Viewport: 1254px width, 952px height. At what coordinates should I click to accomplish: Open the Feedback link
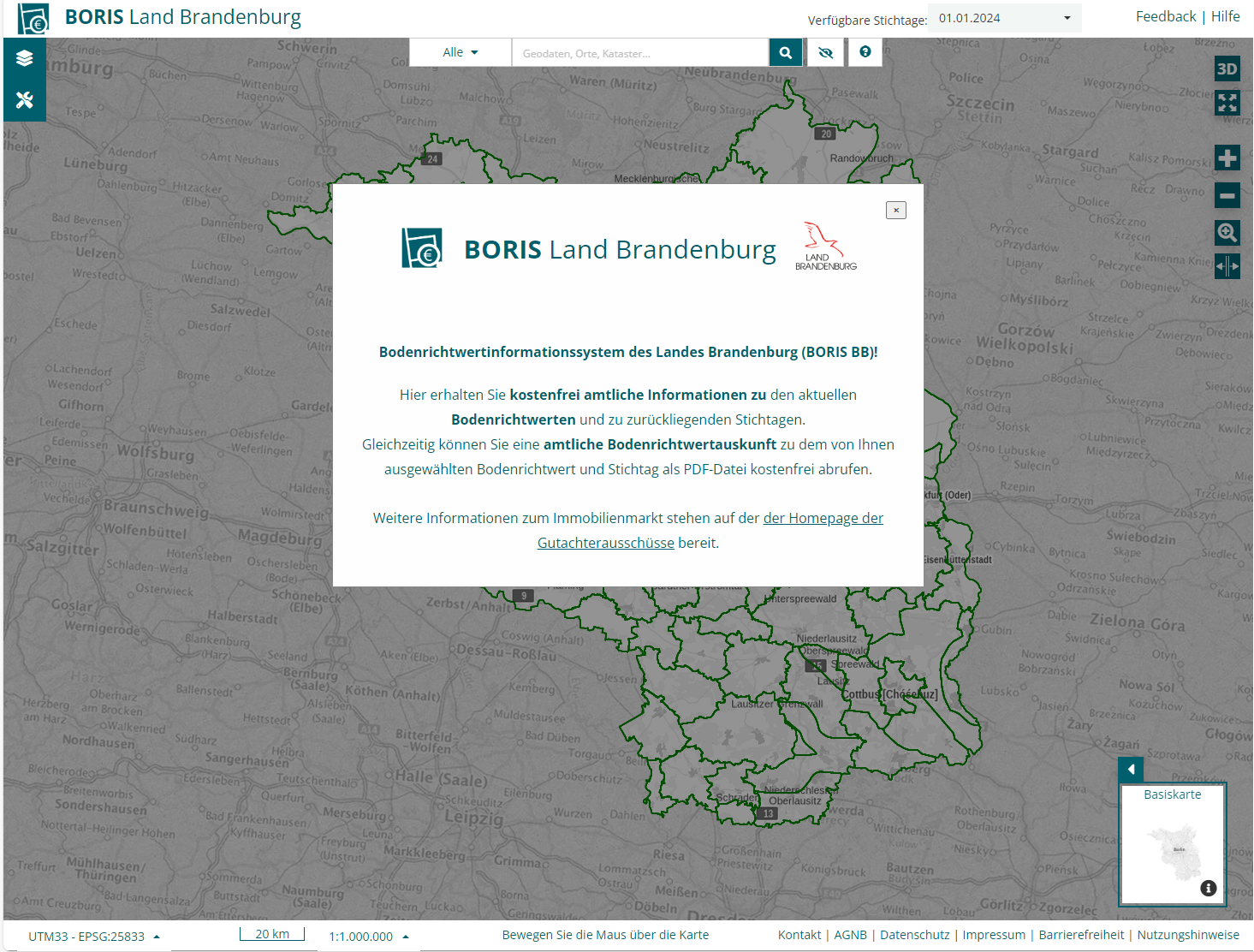coord(1166,16)
